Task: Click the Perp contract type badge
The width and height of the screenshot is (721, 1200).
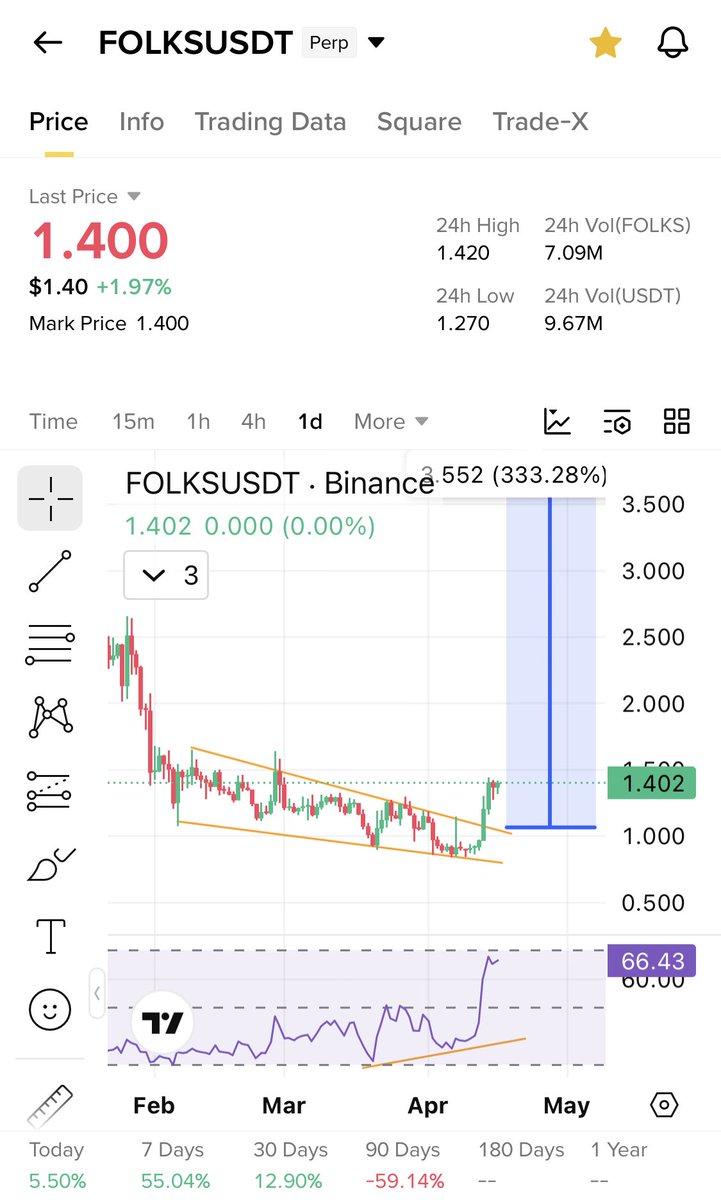Action: (x=329, y=44)
